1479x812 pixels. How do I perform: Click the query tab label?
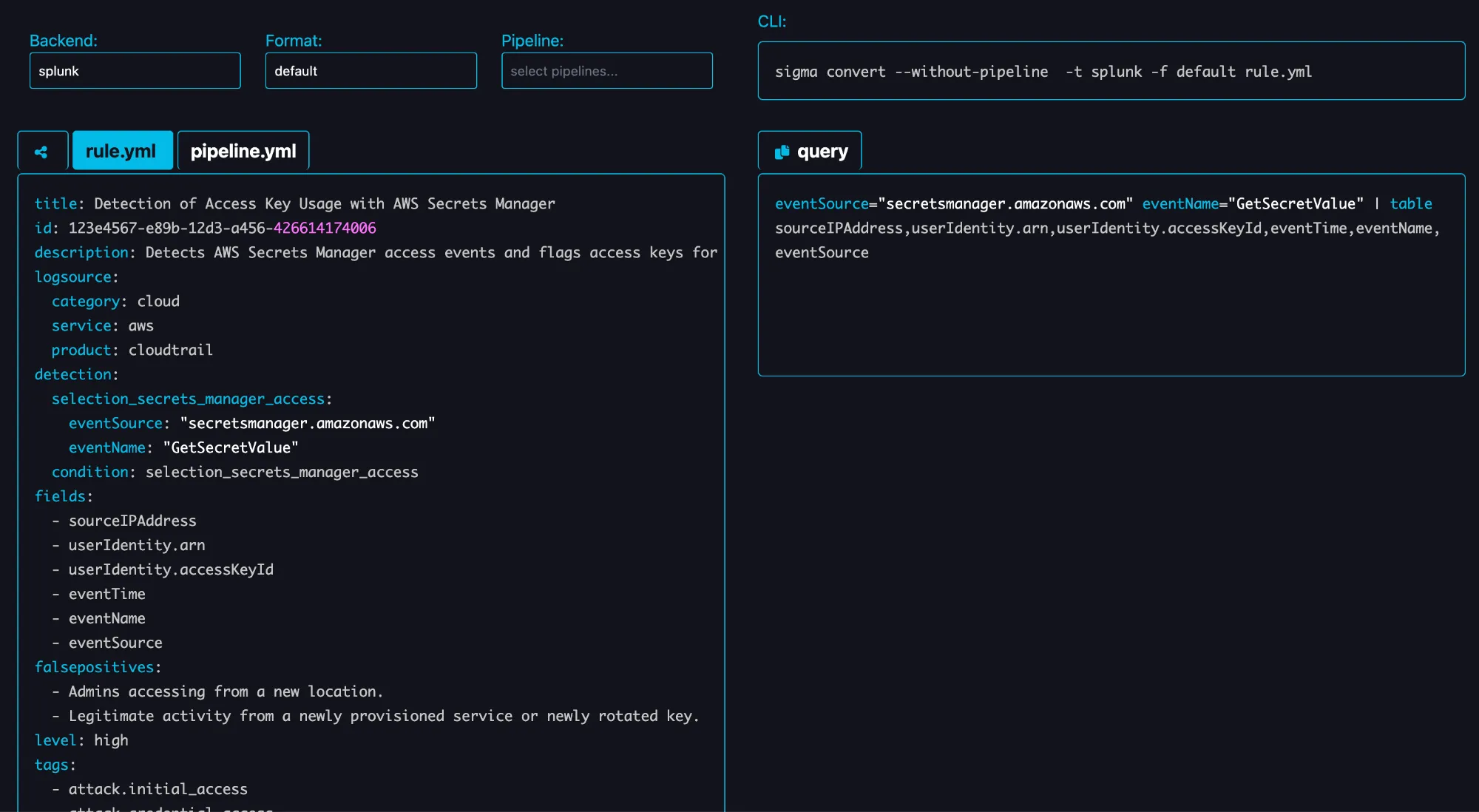[822, 152]
